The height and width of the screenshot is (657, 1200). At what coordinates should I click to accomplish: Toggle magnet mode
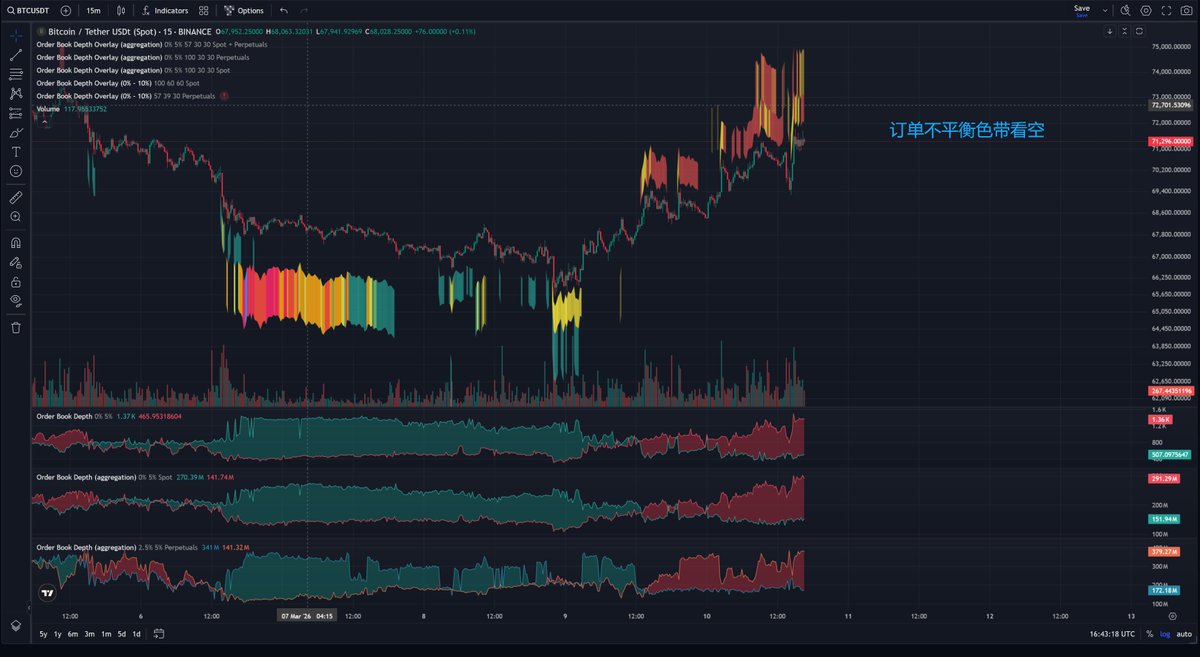pos(16,242)
